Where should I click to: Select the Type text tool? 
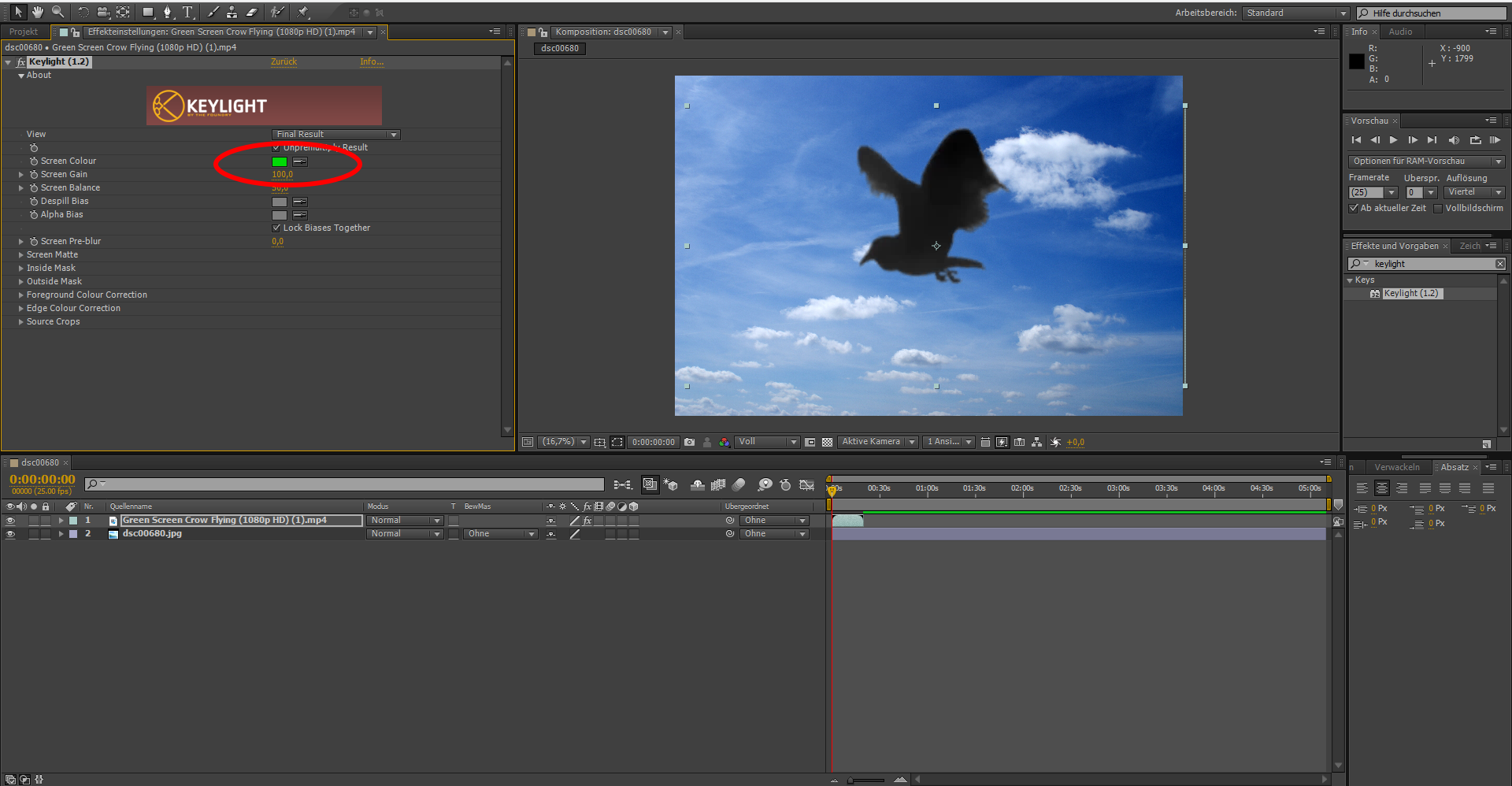187,12
